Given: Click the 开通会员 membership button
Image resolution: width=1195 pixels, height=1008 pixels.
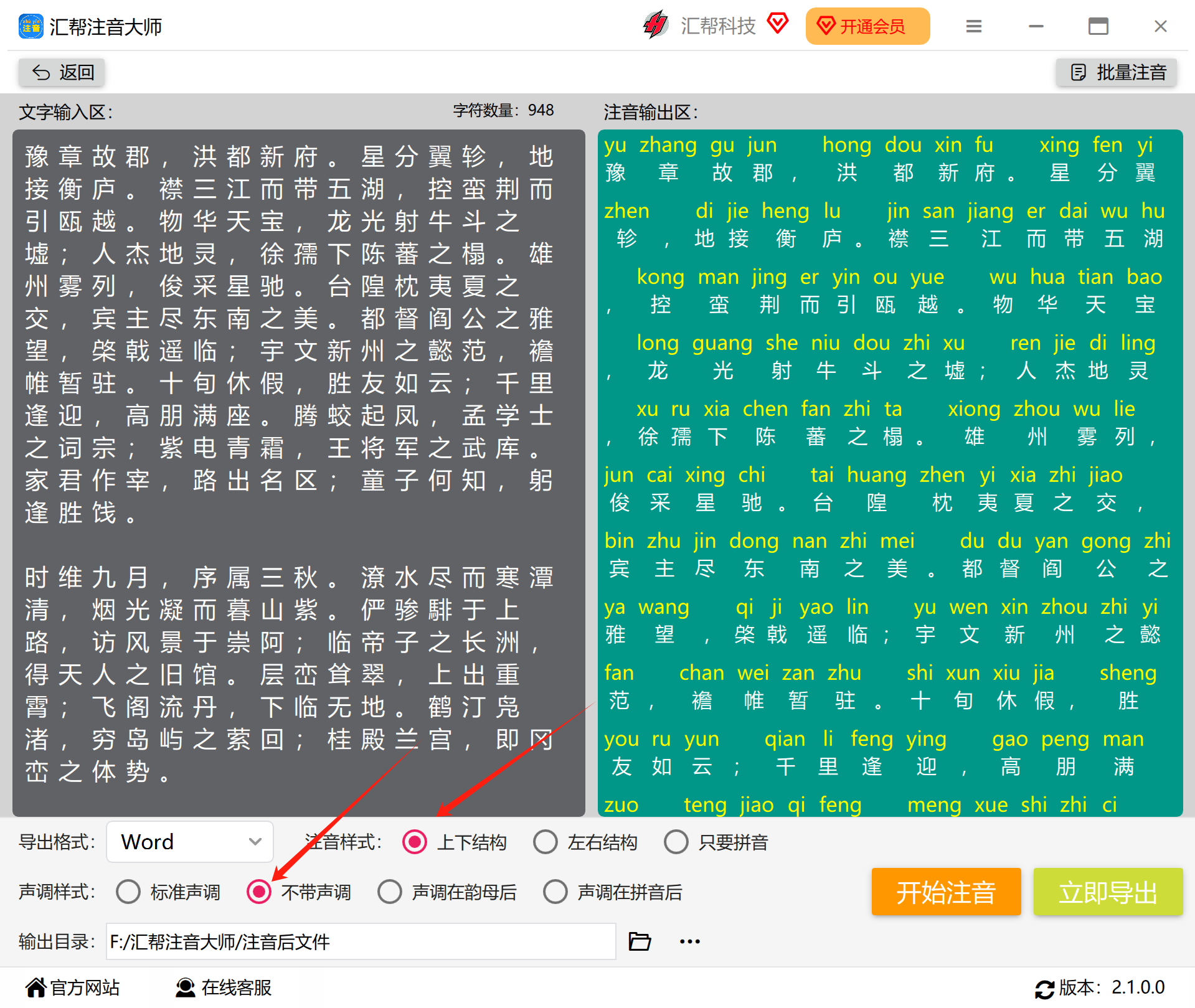Looking at the screenshot, I should click(x=867, y=26).
